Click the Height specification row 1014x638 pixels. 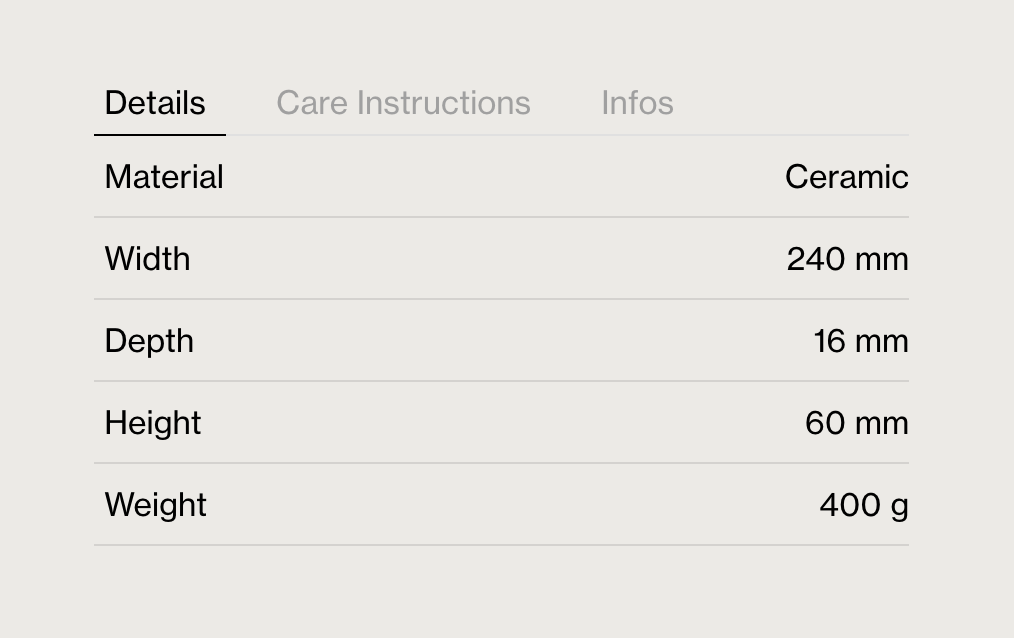(500, 423)
